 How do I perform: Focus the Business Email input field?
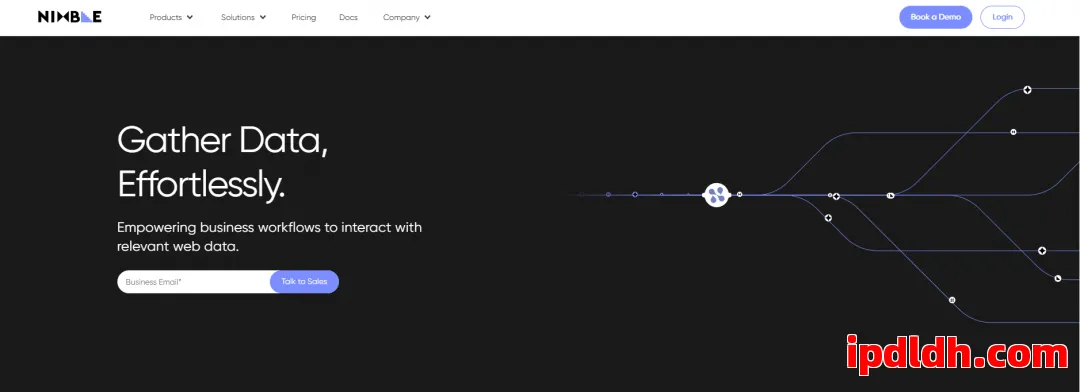click(x=194, y=282)
